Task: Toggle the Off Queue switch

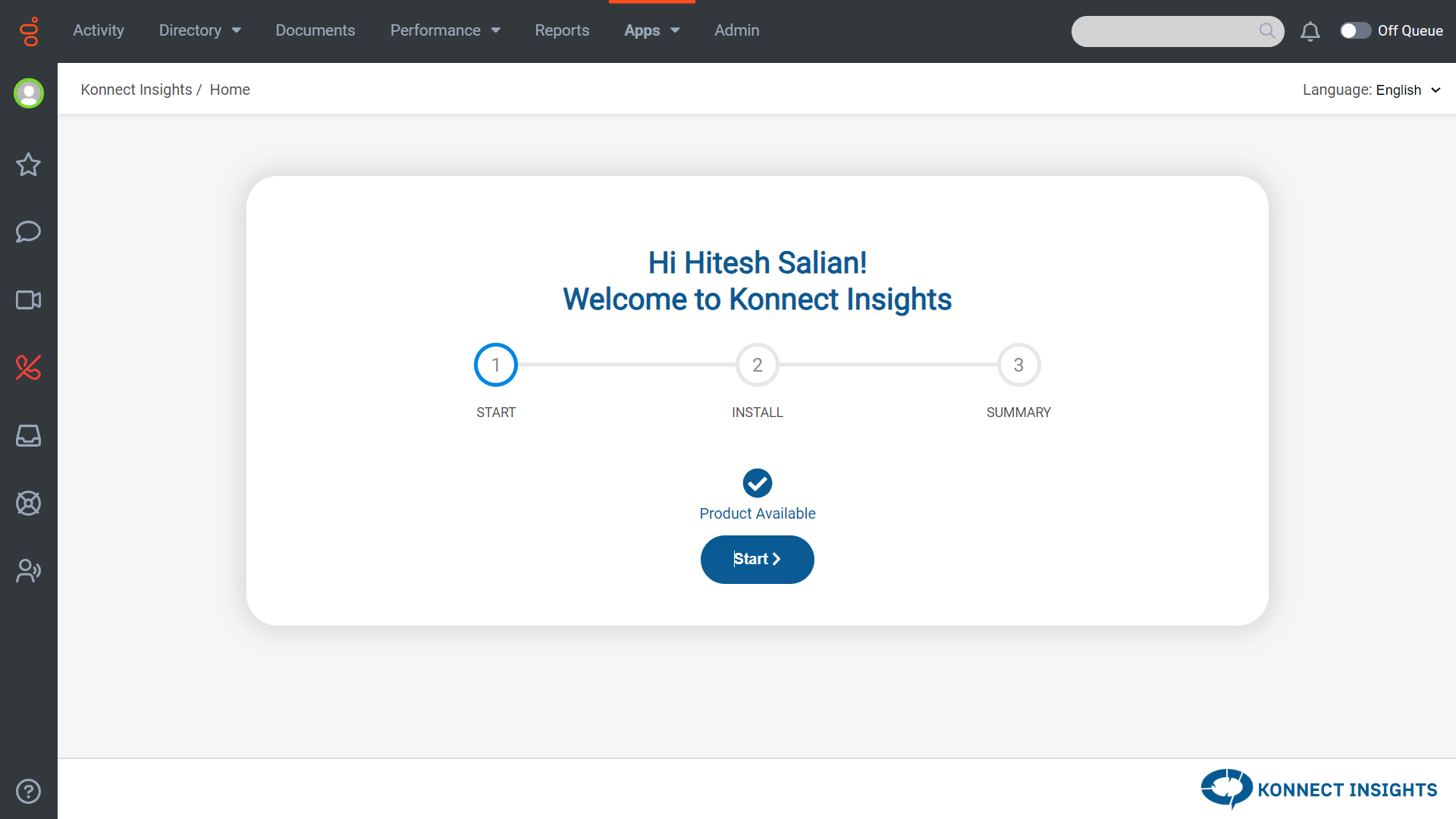Action: (x=1355, y=30)
